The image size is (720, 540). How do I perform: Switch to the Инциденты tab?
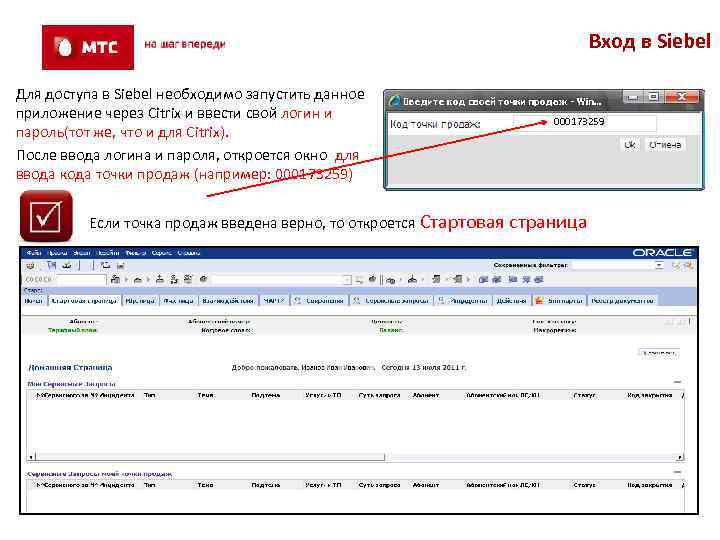(x=462, y=301)
